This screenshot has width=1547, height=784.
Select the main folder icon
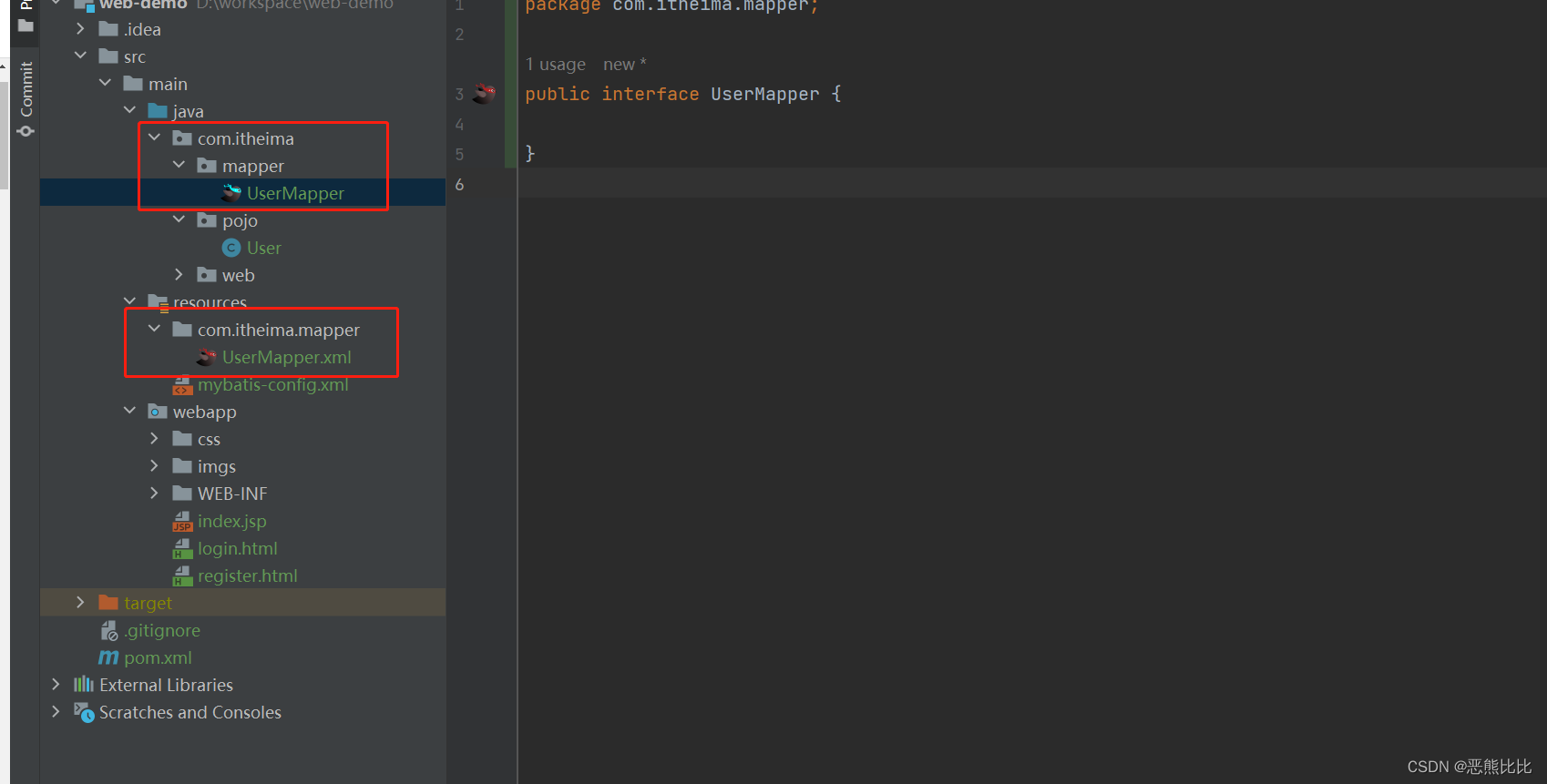(133, 84)
